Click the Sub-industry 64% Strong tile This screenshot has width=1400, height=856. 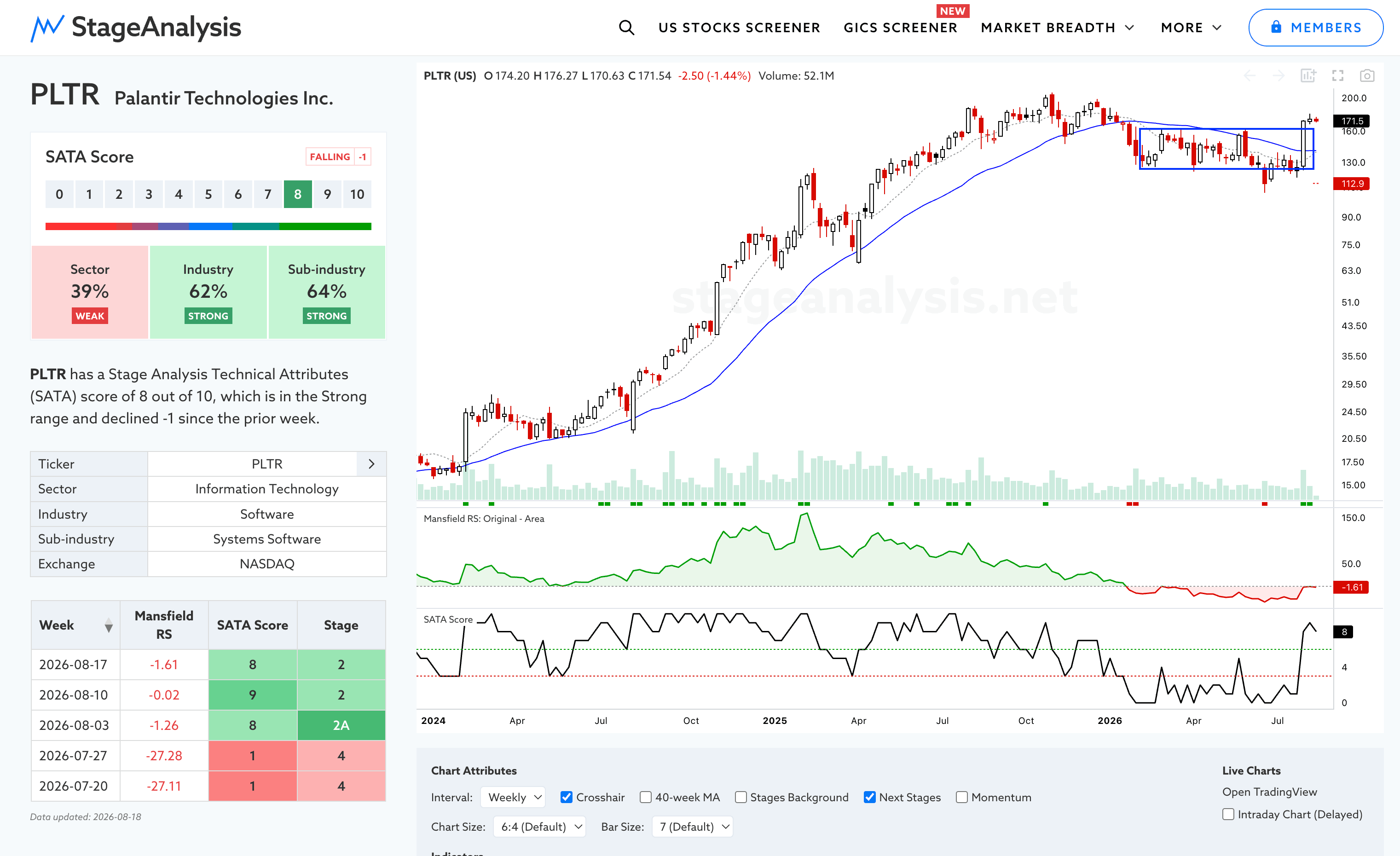327,292
